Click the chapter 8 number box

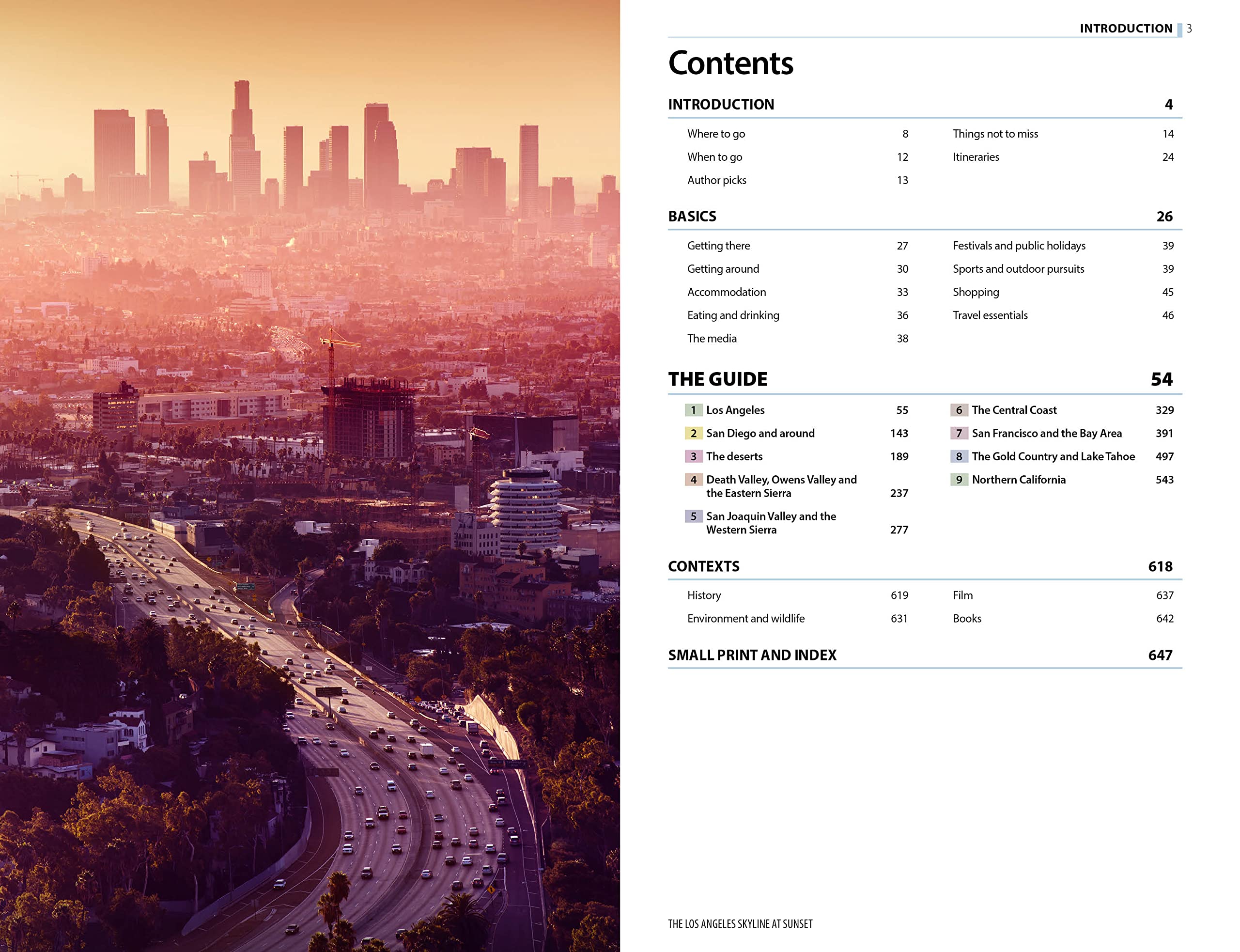coord(959,456)
